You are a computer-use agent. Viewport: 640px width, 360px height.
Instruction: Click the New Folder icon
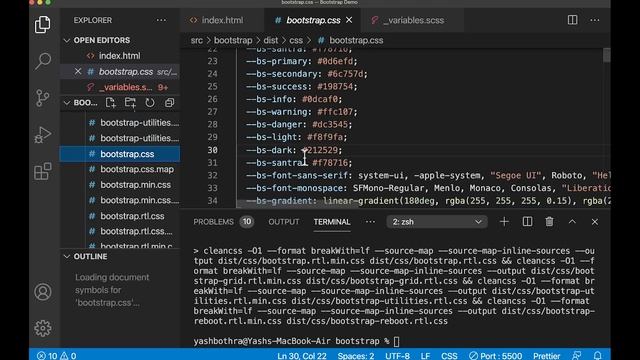coord(130,103)
